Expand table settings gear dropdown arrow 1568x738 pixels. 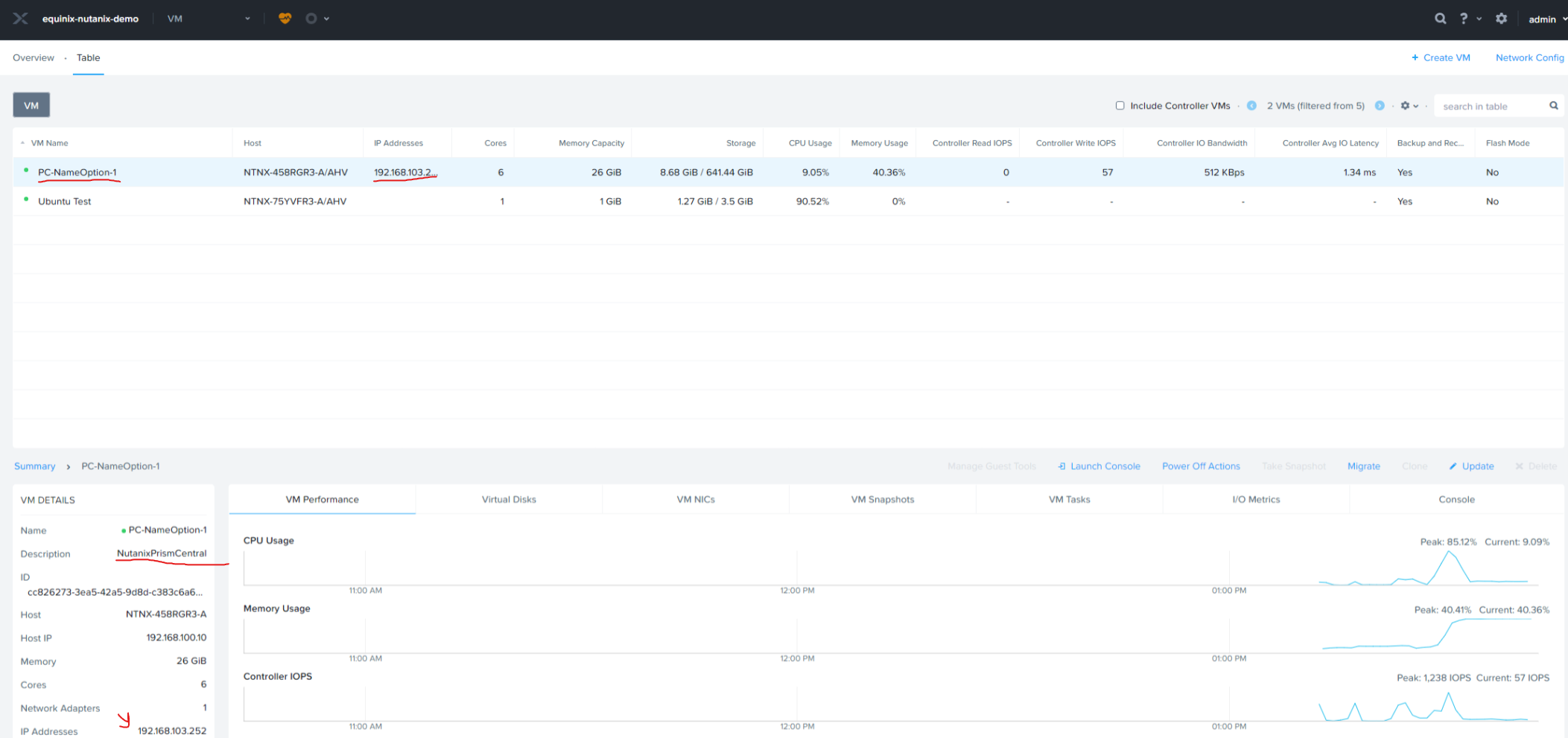[x=1416, y=106]
